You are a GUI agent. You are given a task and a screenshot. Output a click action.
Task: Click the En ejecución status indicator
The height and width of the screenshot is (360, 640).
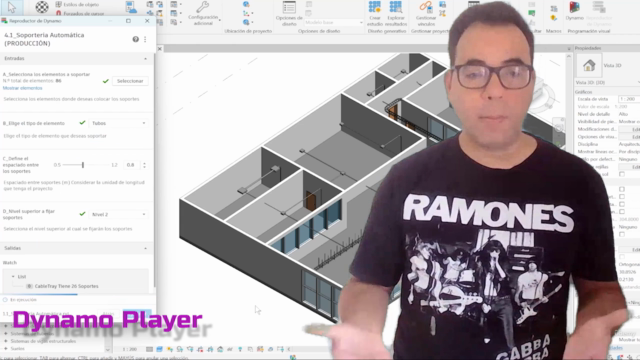pyautogui.click(x=20, y=300)
